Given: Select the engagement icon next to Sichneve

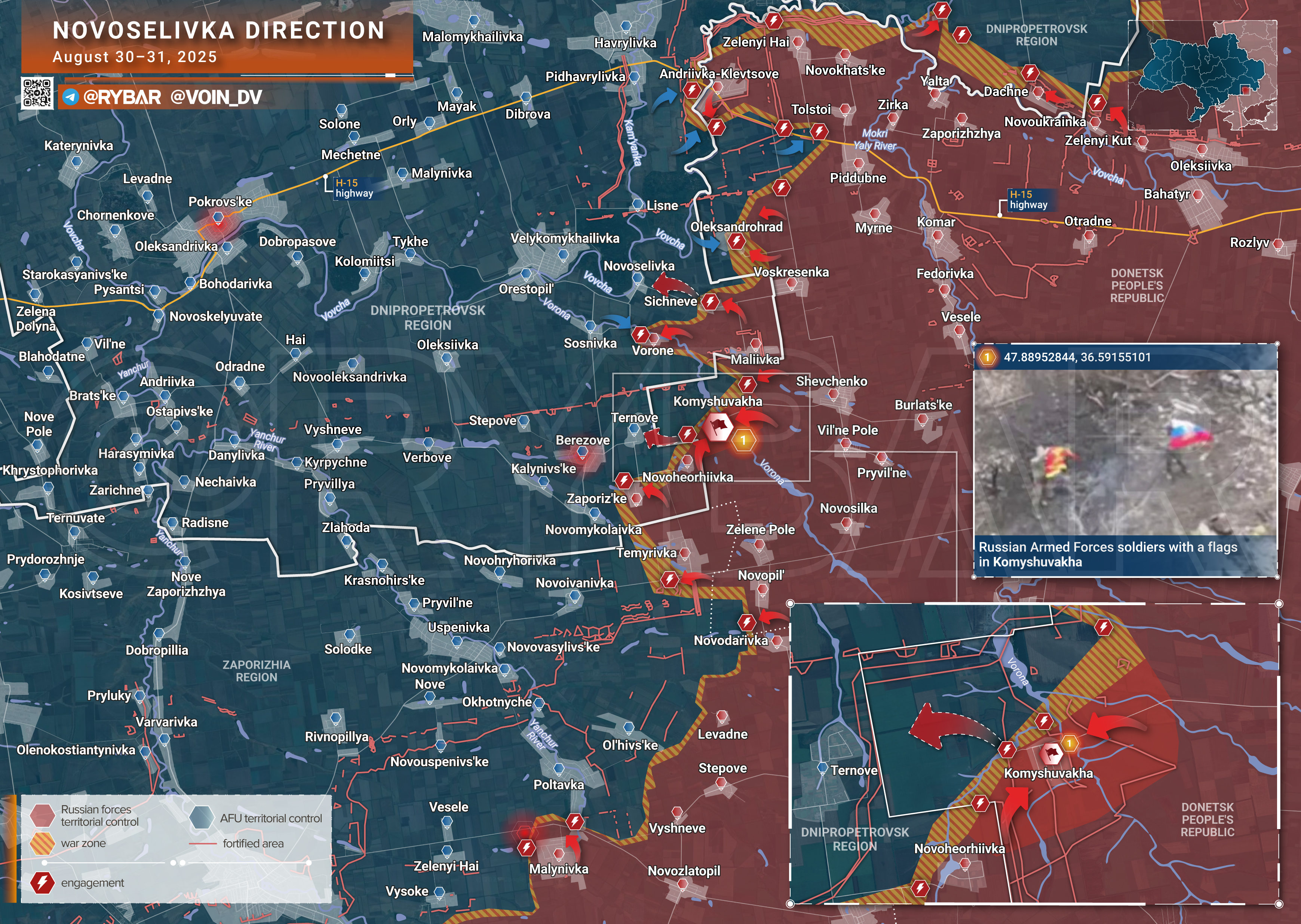Looking at the screenshot, I should 710,302.
